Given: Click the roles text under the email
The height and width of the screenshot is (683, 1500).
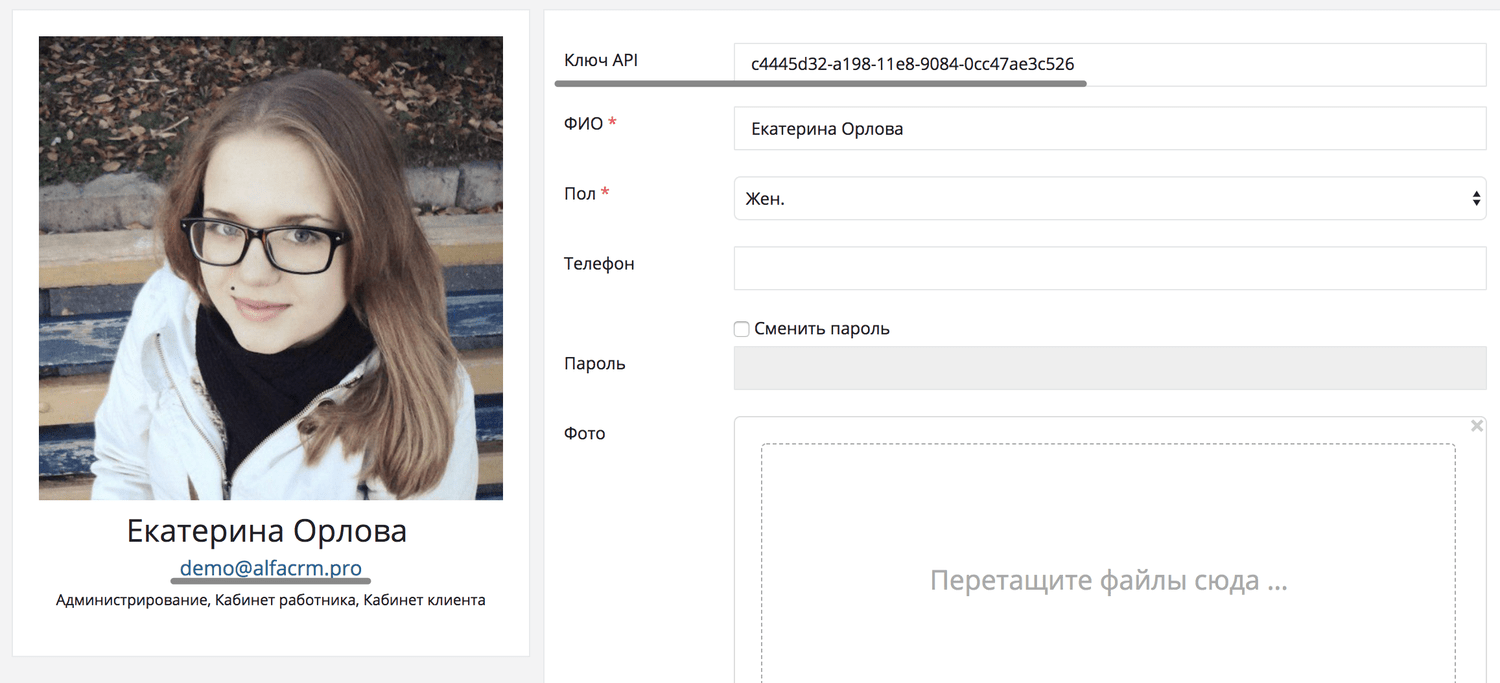Looking at the screenshot, I should [271, 600].
